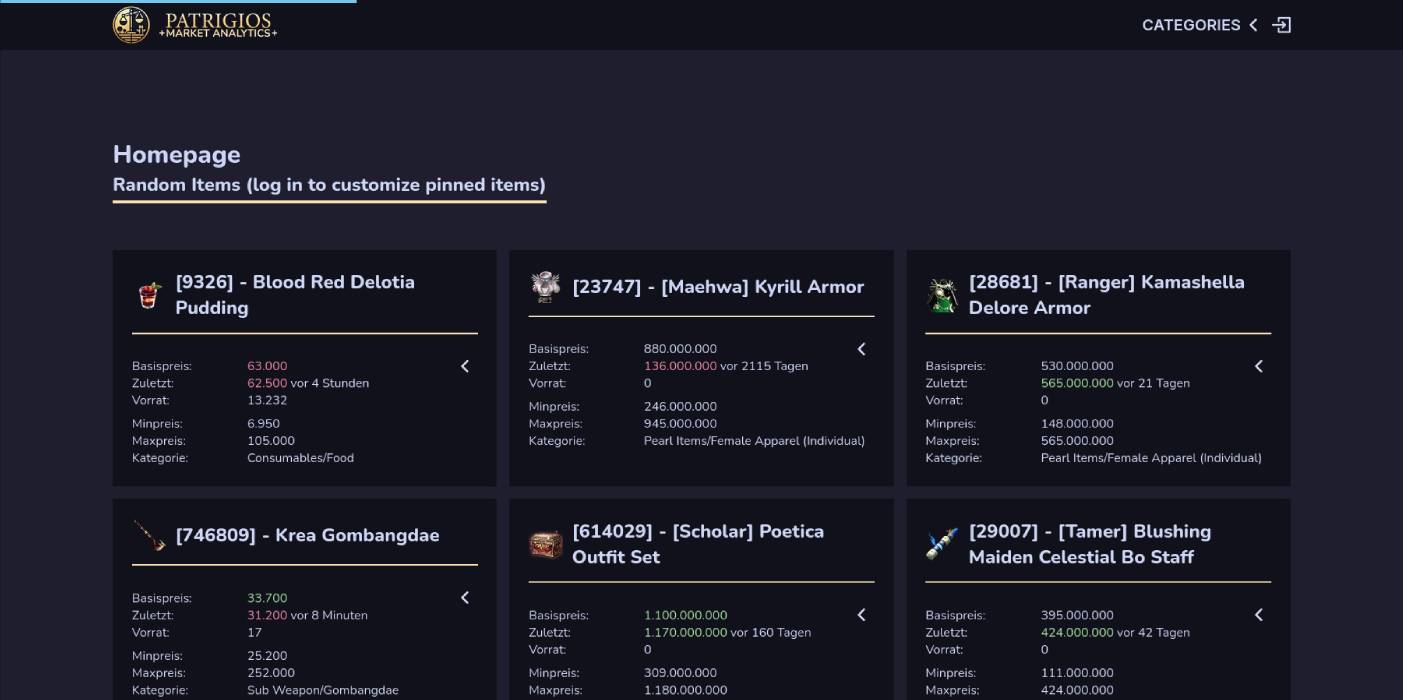Click the Patrigios Market Analytics logo

(x=194, y=25)
